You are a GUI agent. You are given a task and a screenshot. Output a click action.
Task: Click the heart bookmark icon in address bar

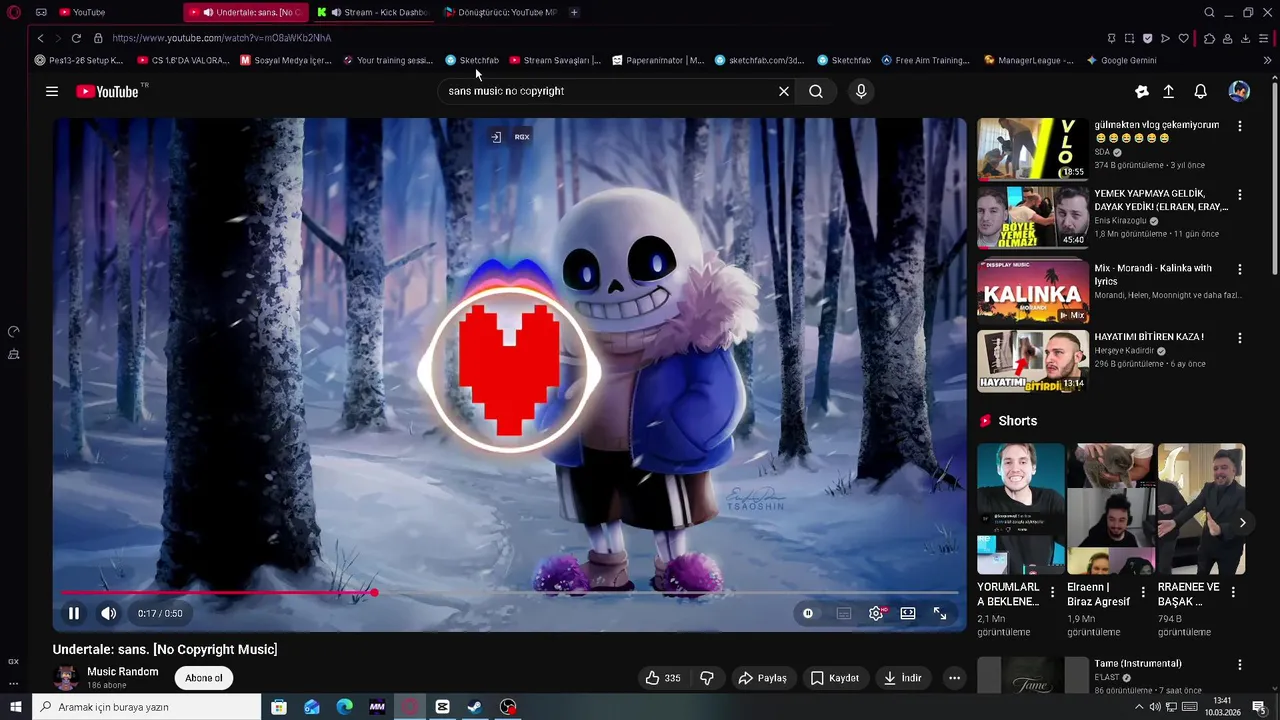(x=1183, y=38)
